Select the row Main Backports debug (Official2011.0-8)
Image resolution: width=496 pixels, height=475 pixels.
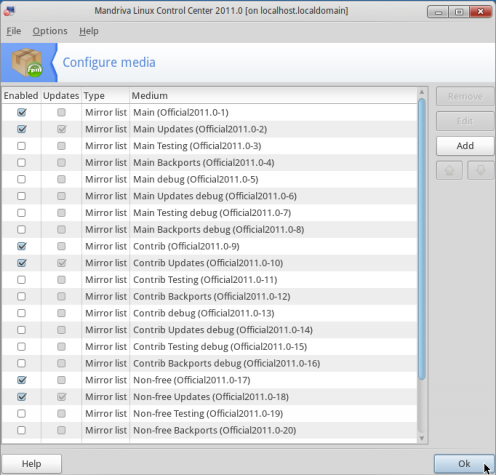pos(209,229)
